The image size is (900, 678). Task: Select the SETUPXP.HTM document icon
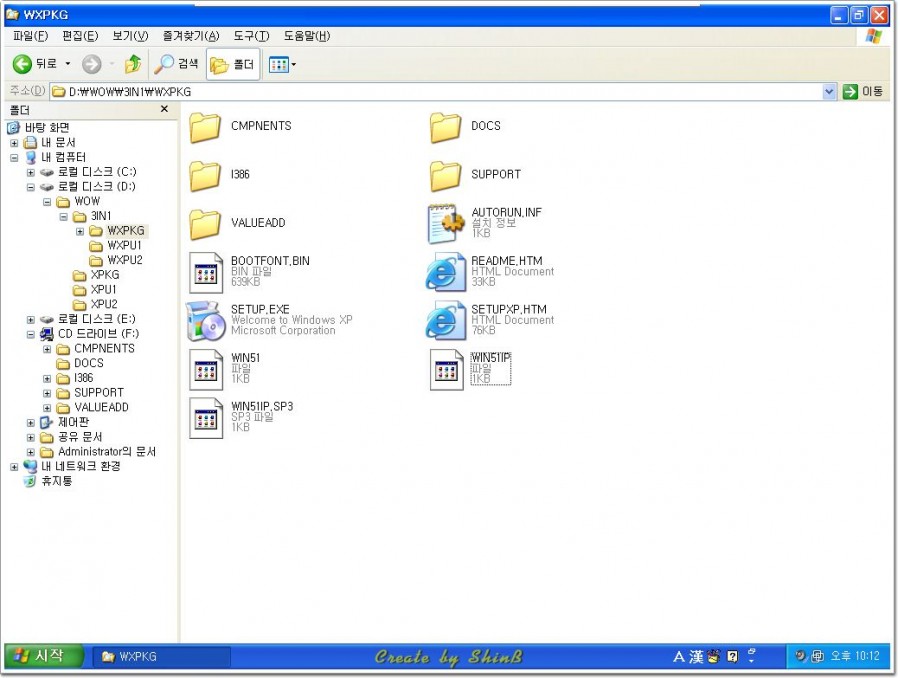(x=445, y=321)
